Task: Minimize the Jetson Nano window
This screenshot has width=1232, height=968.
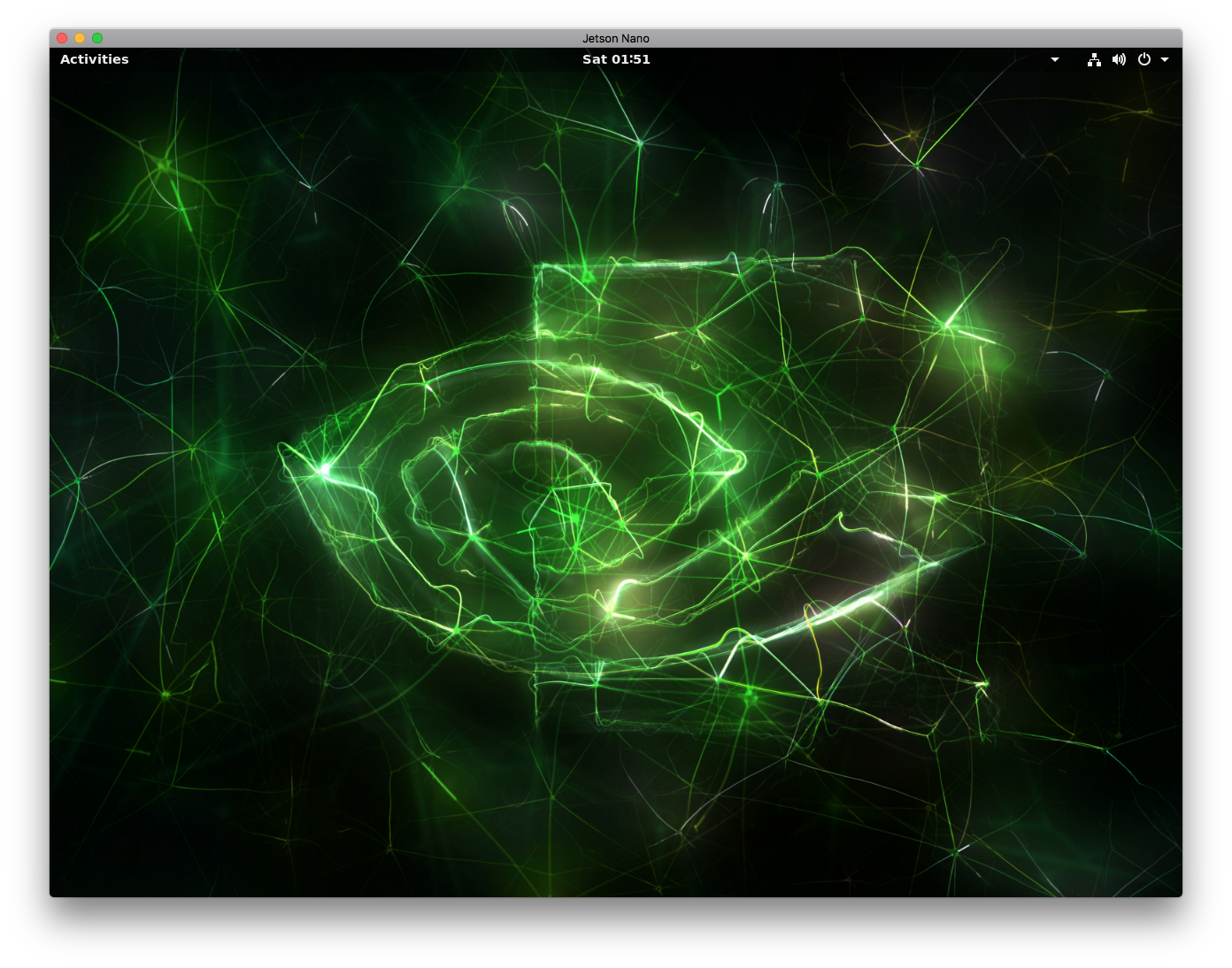Action: (x=80, y=38)
